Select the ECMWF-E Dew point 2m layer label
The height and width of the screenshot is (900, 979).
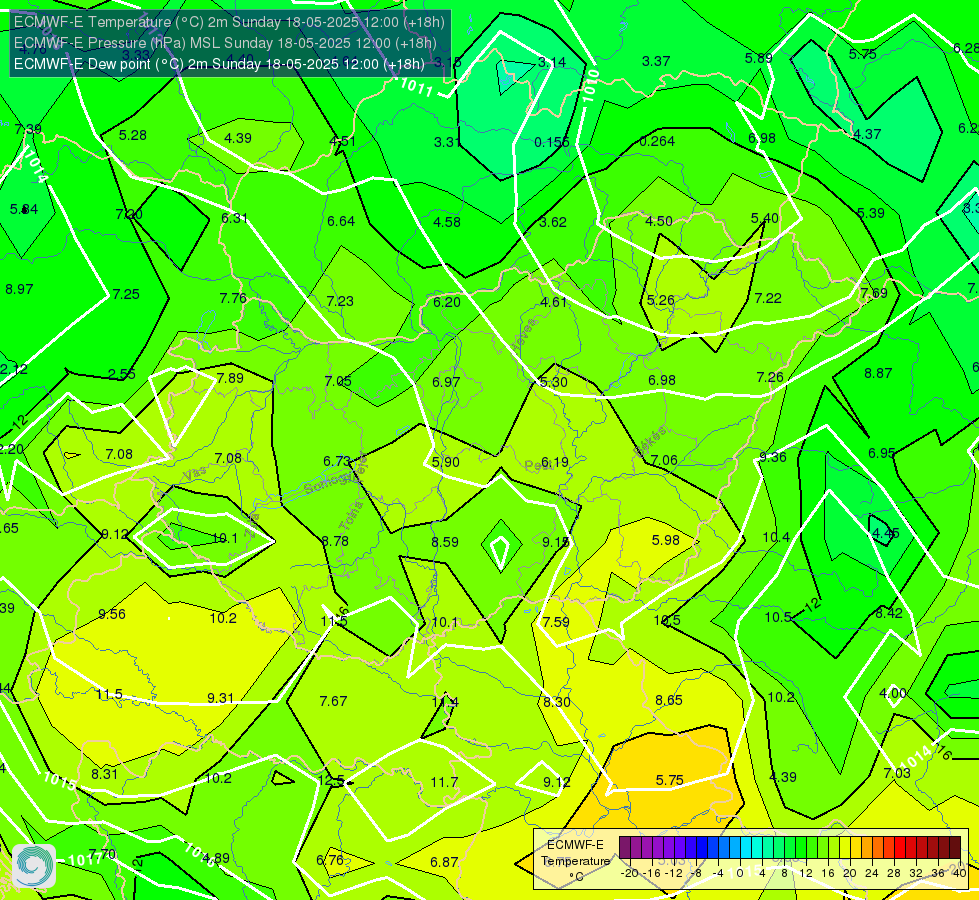click(x=219, y=64)
